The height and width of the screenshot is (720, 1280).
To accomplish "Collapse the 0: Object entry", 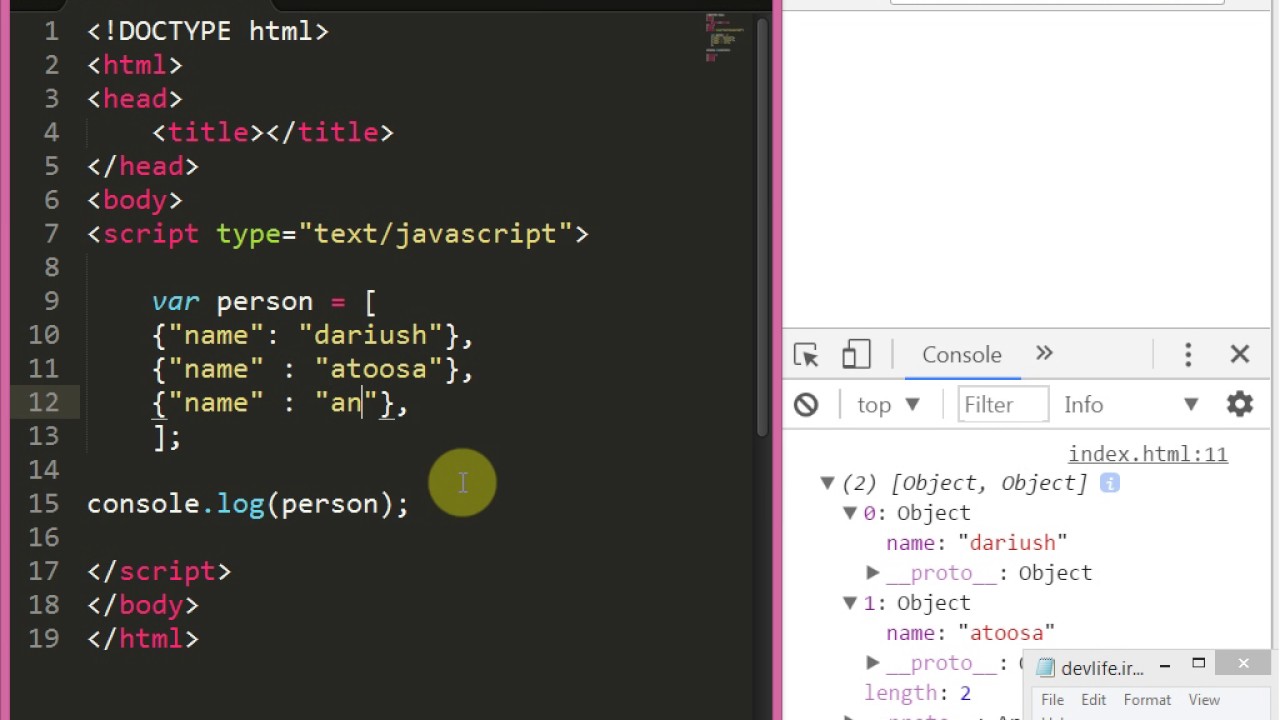I will 849,513.
